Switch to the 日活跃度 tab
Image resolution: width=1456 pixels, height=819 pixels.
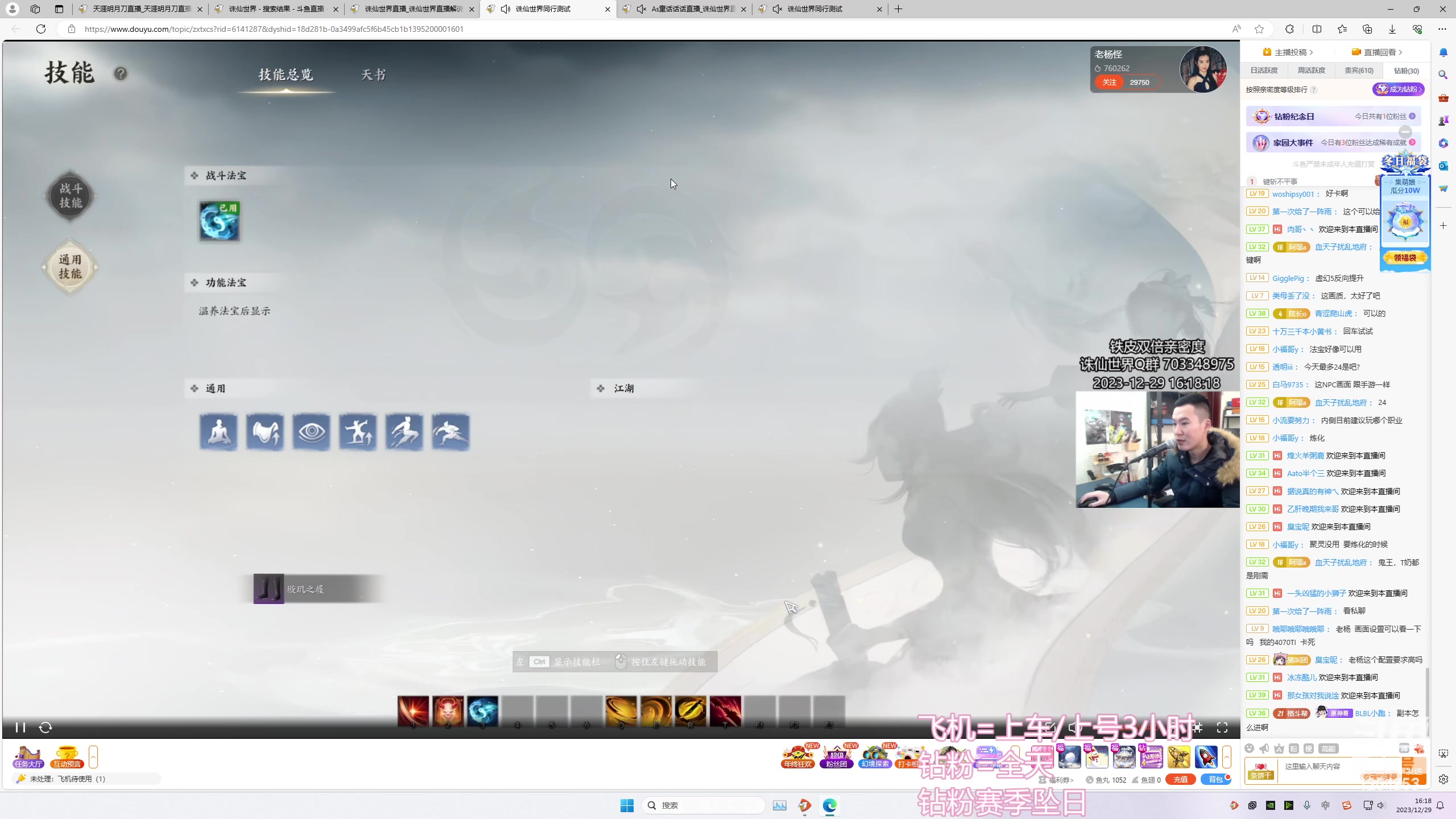tap(1264, 71)
